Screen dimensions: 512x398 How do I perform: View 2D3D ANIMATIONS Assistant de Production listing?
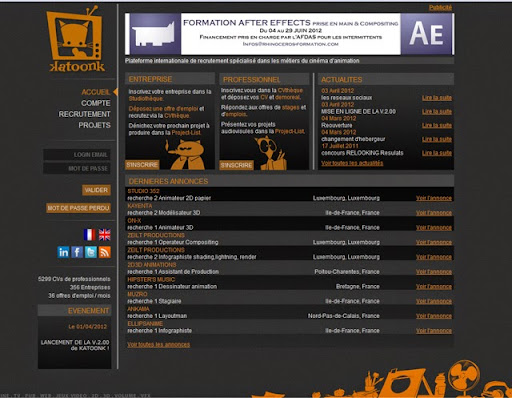pos(434,272)
